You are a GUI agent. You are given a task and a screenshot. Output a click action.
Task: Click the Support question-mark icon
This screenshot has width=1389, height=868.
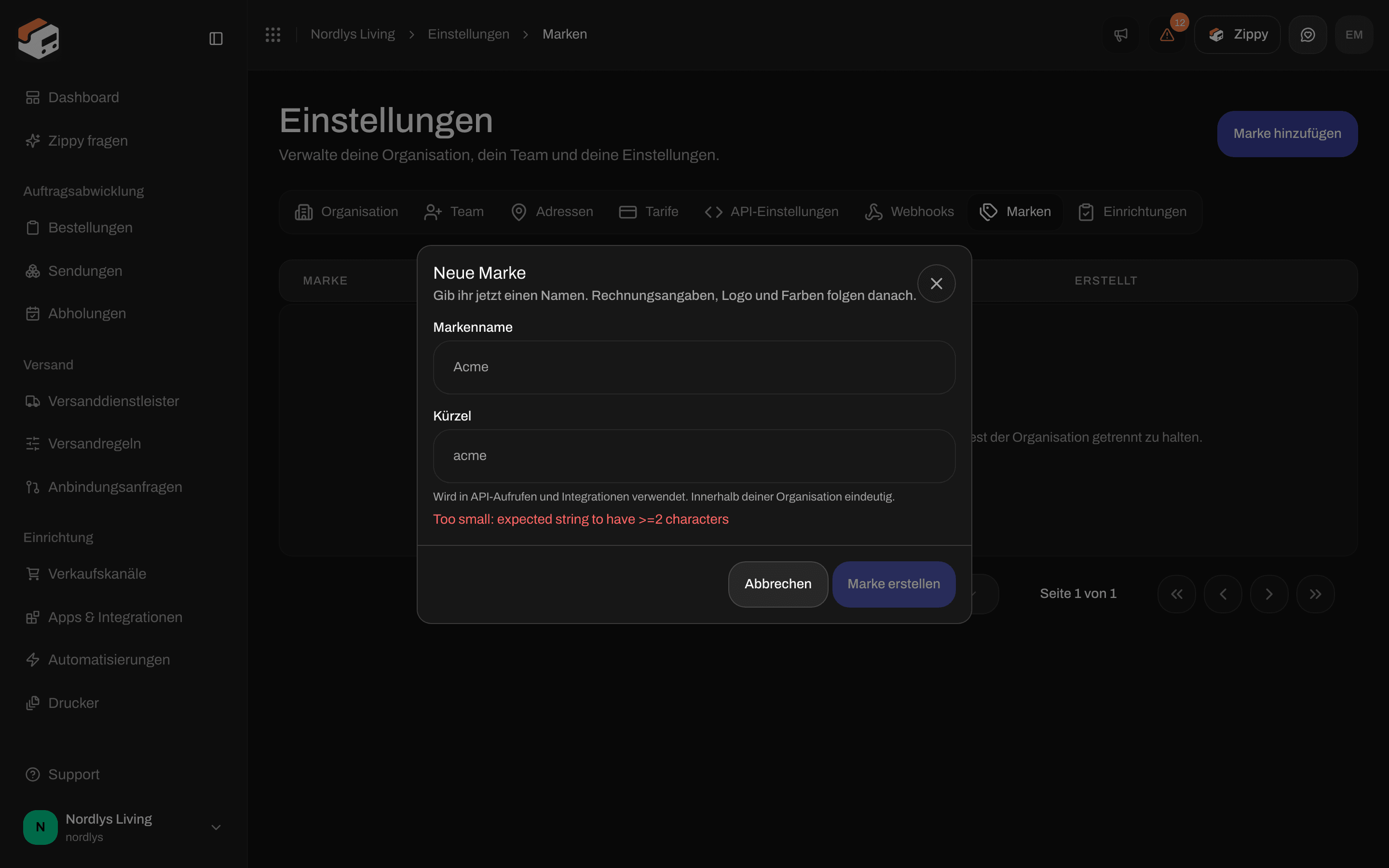coord(33,774)
